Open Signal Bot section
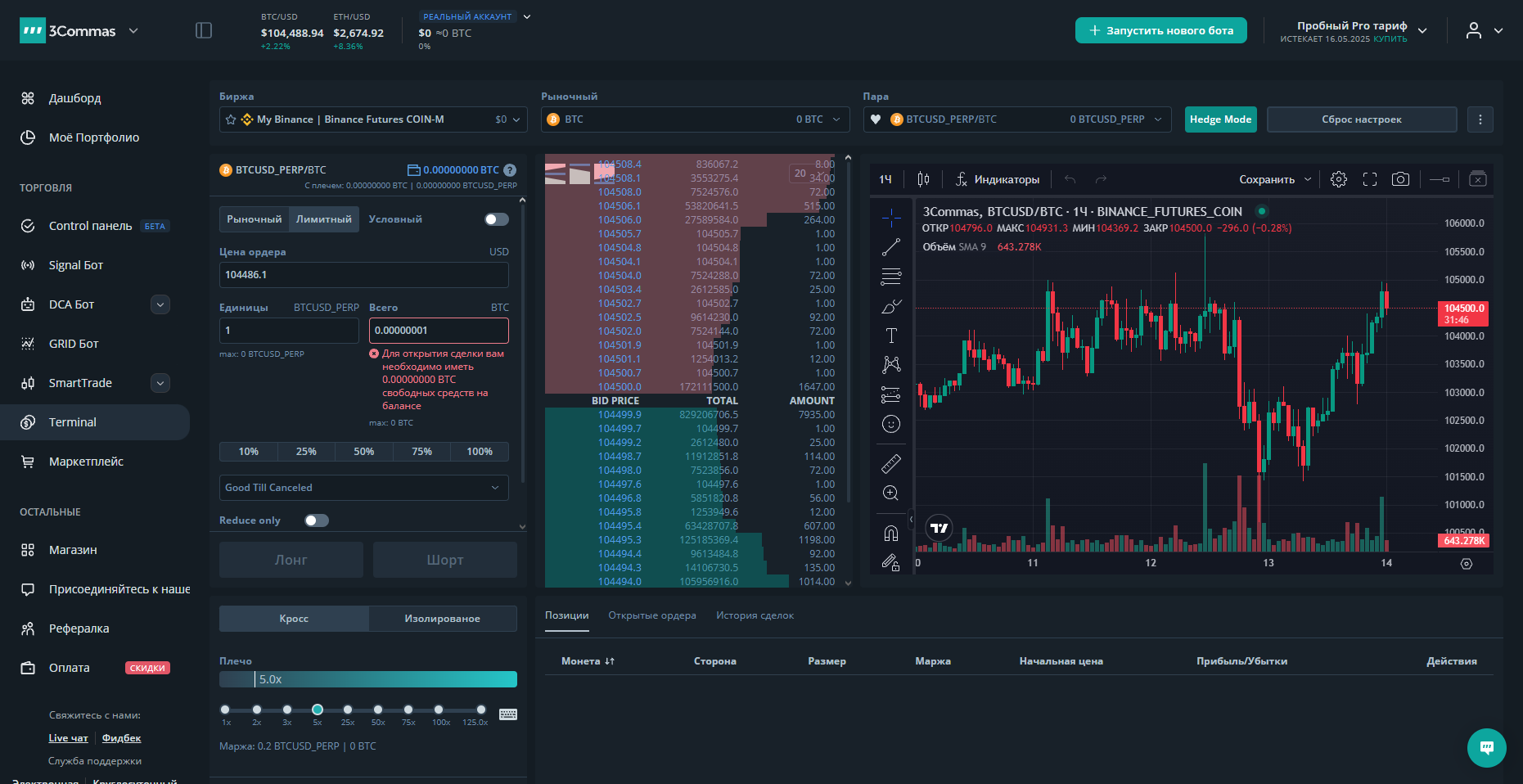The height and width of the screenshot is (784, 1523). pyautogui.click(x=75, y=265)
